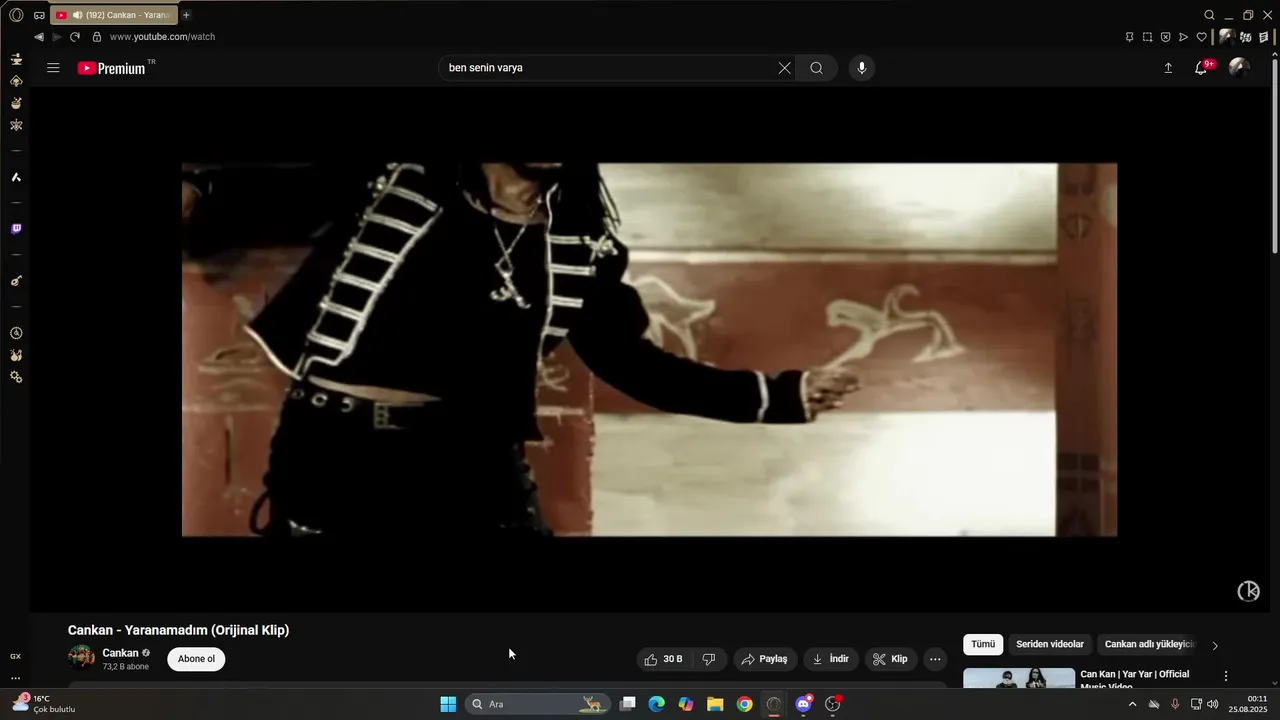Open YouTube upload/create button
The image size is (1280, 720).
[x=1168, y=68]
